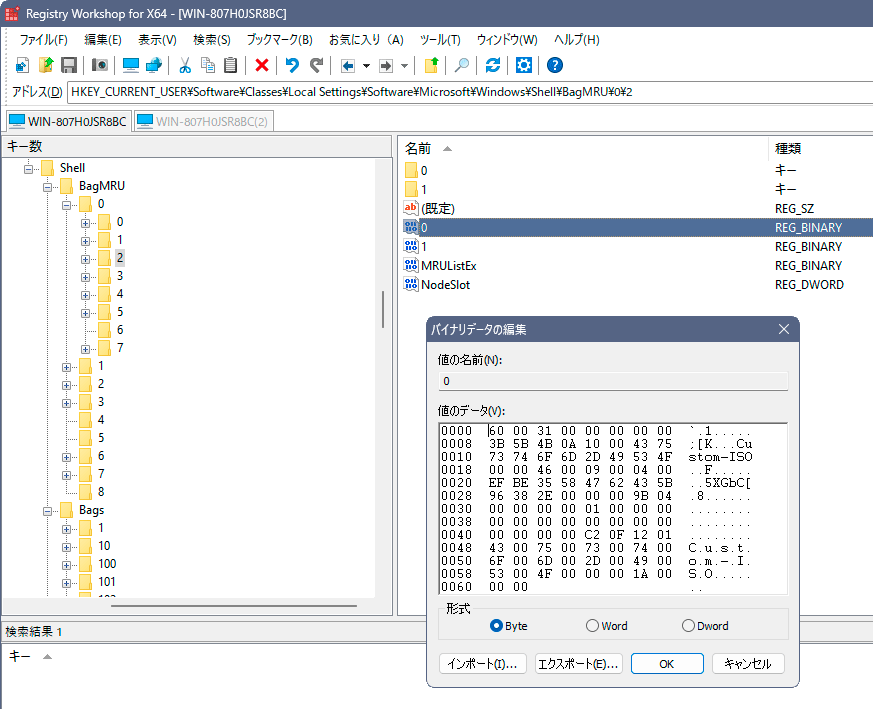The image size is (873, 709).
Task: Expand the Bags\100 tree node
Action: (x=66, y=565)
